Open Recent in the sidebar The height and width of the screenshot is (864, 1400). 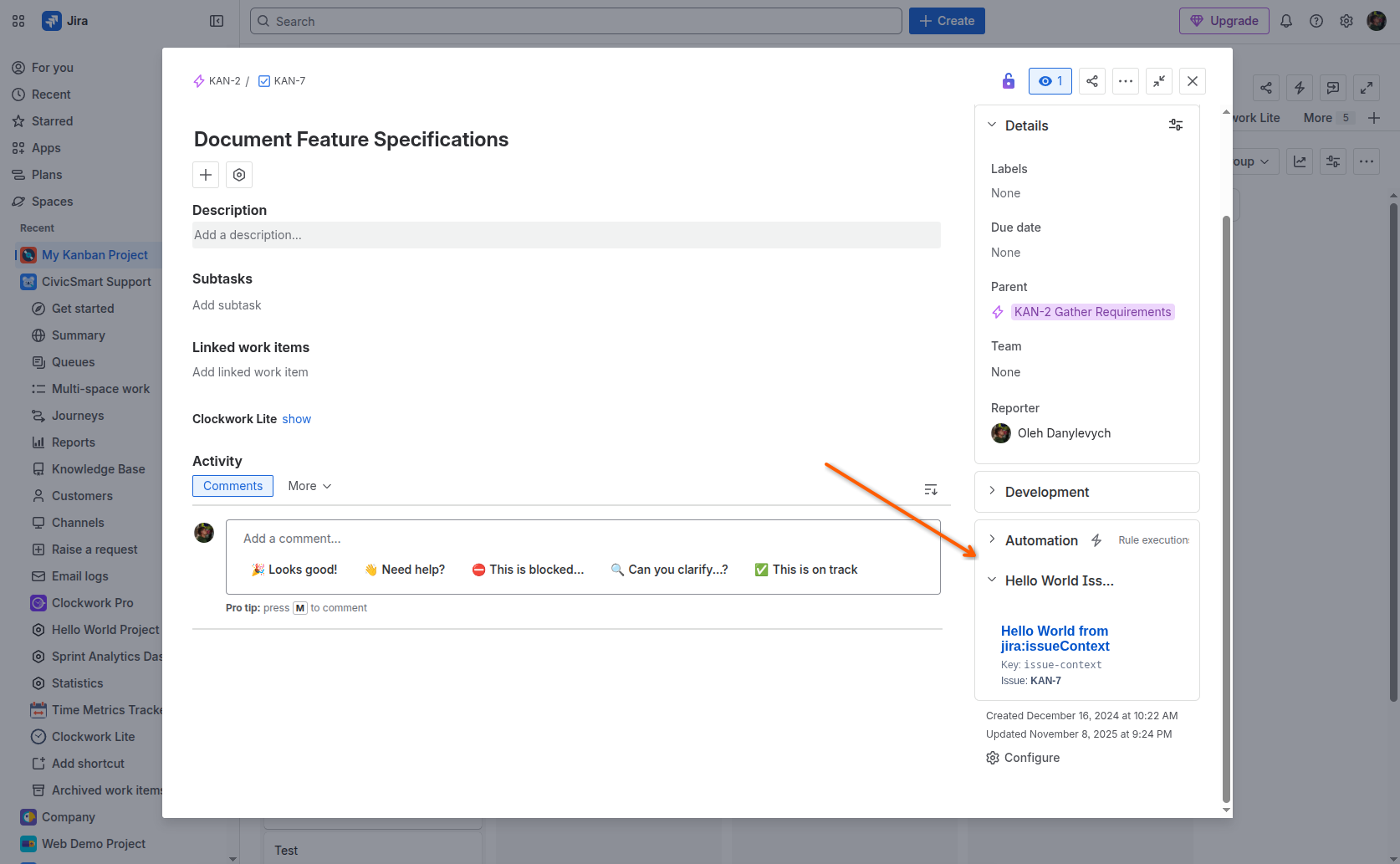(x=51, y=95)
